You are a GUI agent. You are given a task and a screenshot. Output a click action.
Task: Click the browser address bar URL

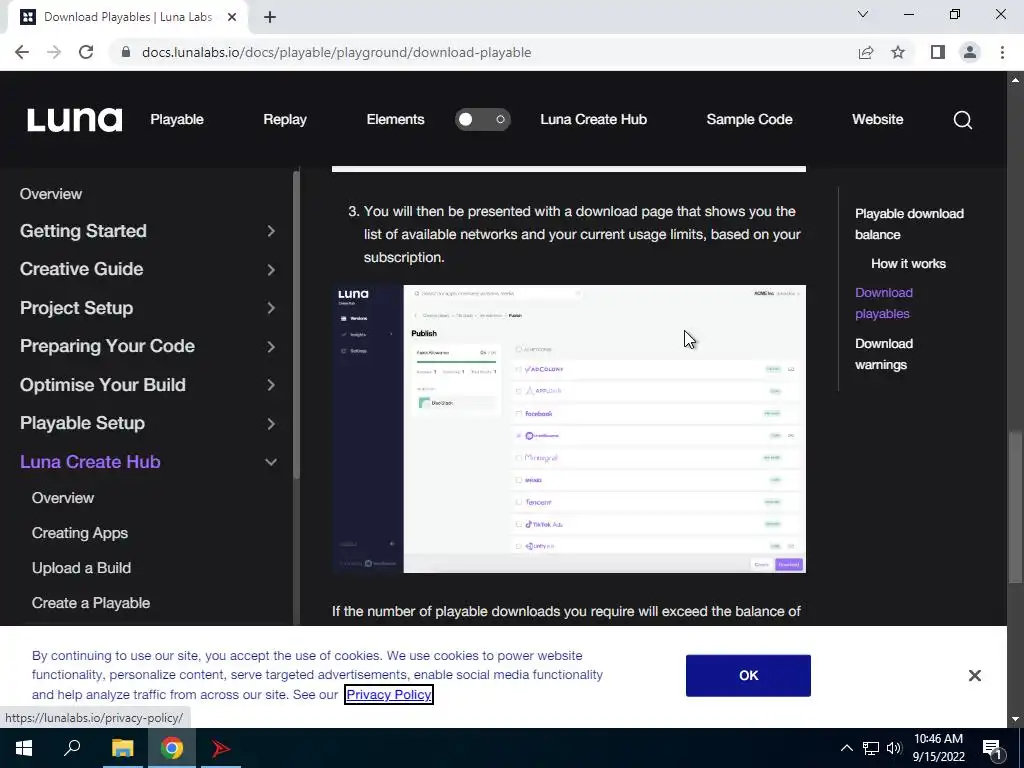point(336,52)
